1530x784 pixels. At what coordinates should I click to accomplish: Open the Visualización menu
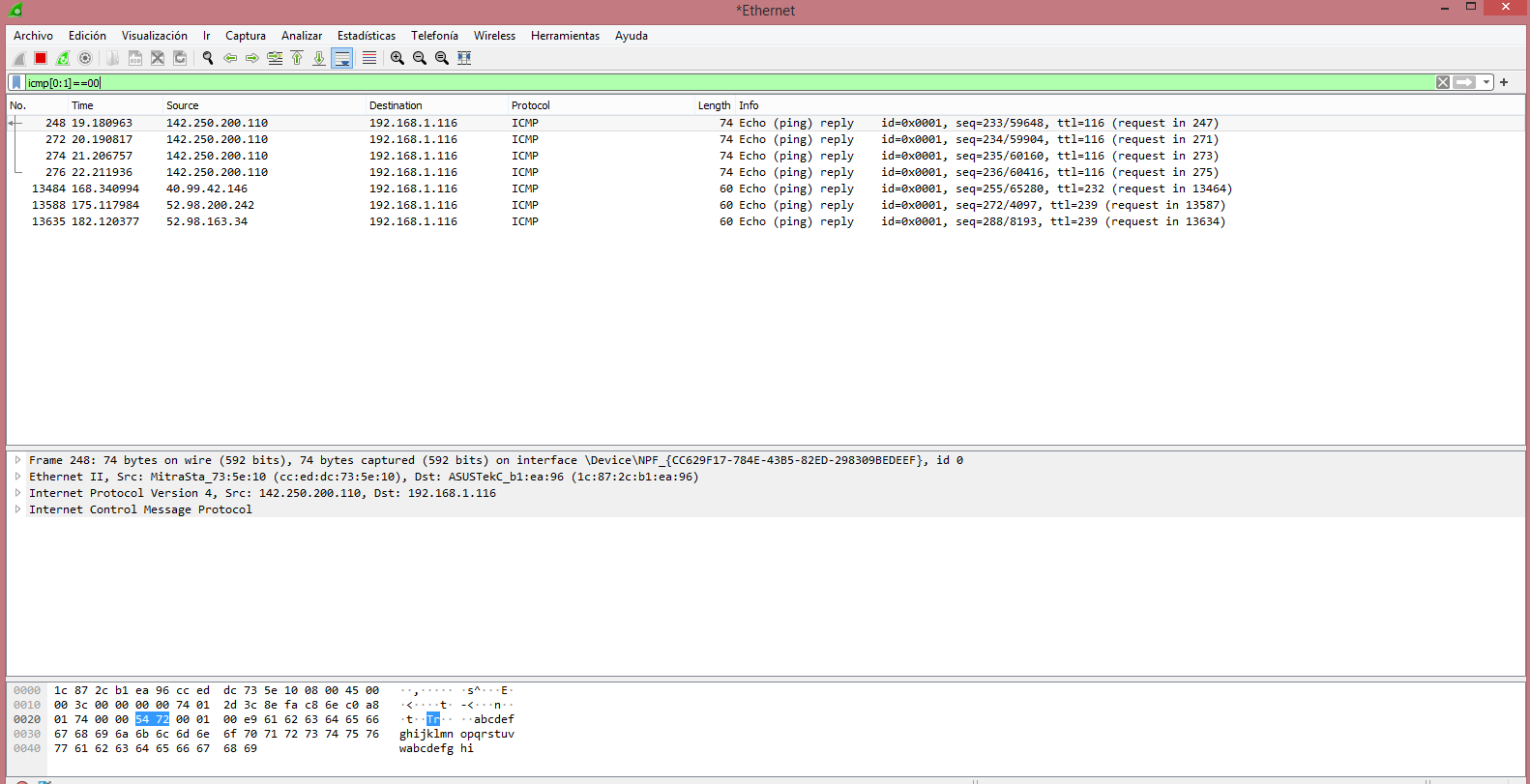click(x=155, y=36)
